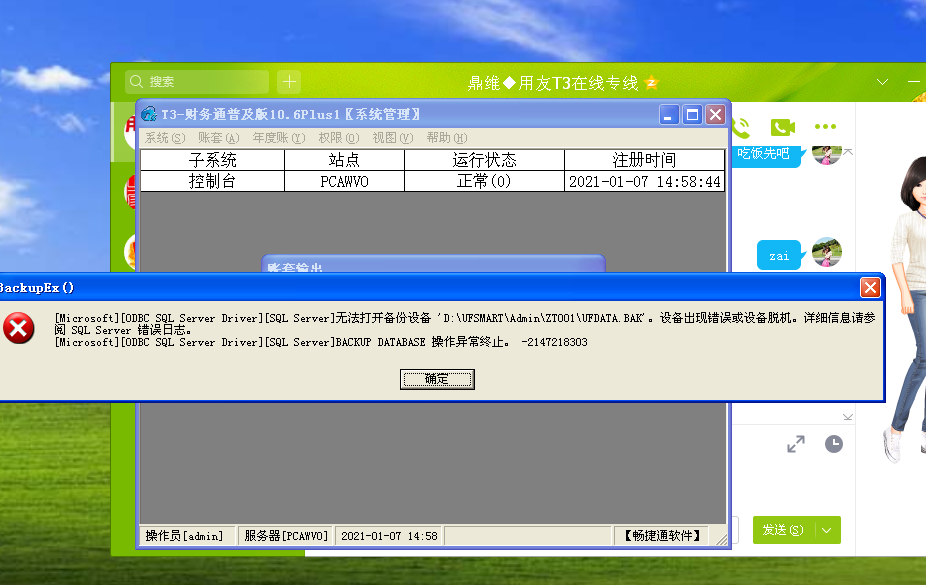This screenshot has height=585, width=926.
Task: Minimize the T3 系统管理 window
Action: coord(669,115)
